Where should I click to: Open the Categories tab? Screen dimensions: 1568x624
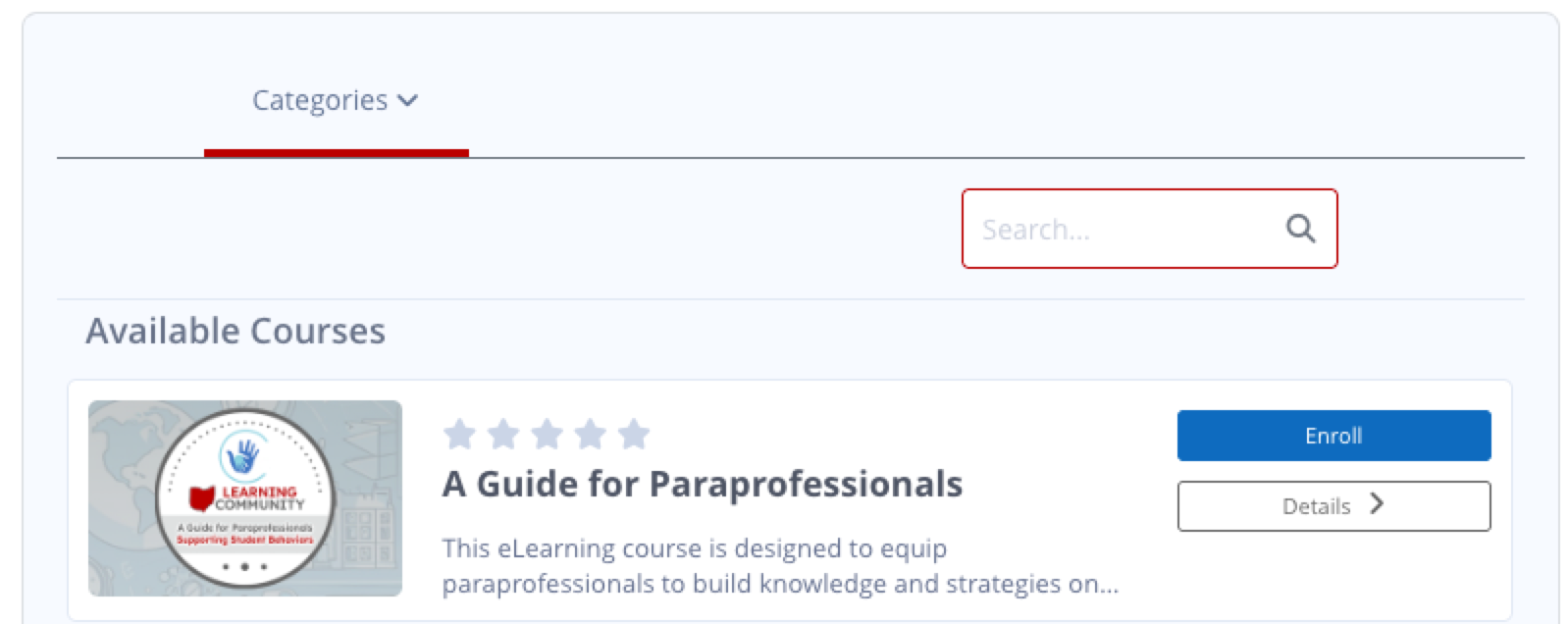(335, 100)
